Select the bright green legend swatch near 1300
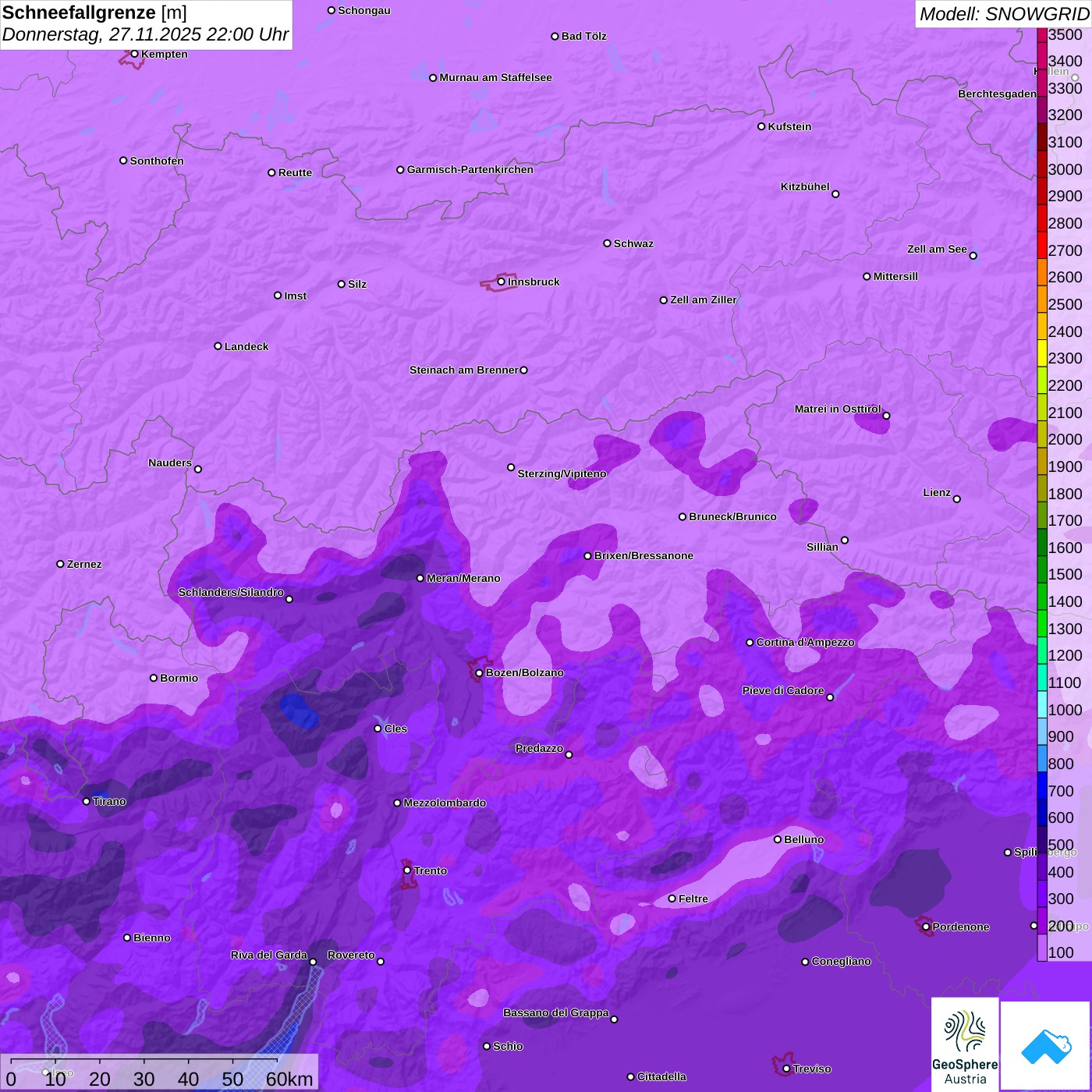Screen dimensions: 1092x1092 pos(1042,624)
